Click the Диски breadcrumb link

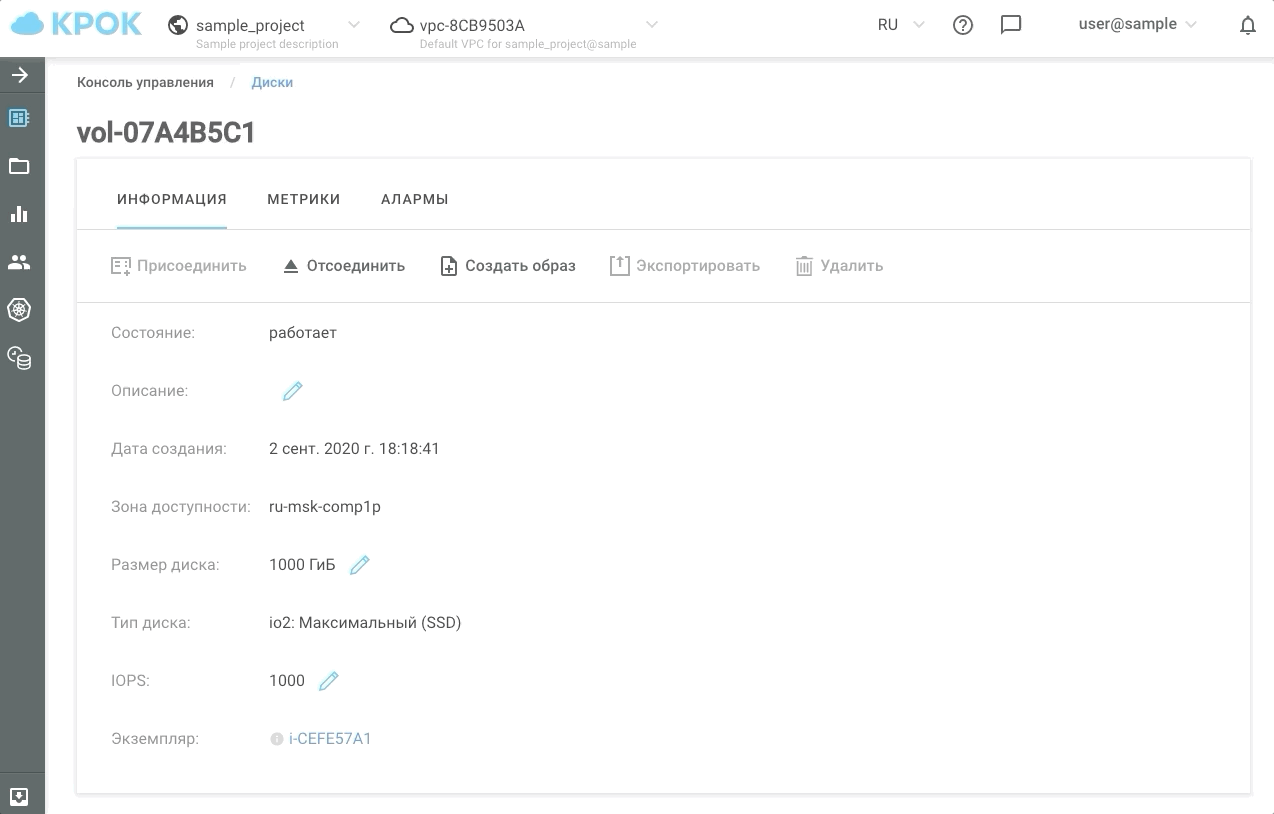click(x=272, y=82)
